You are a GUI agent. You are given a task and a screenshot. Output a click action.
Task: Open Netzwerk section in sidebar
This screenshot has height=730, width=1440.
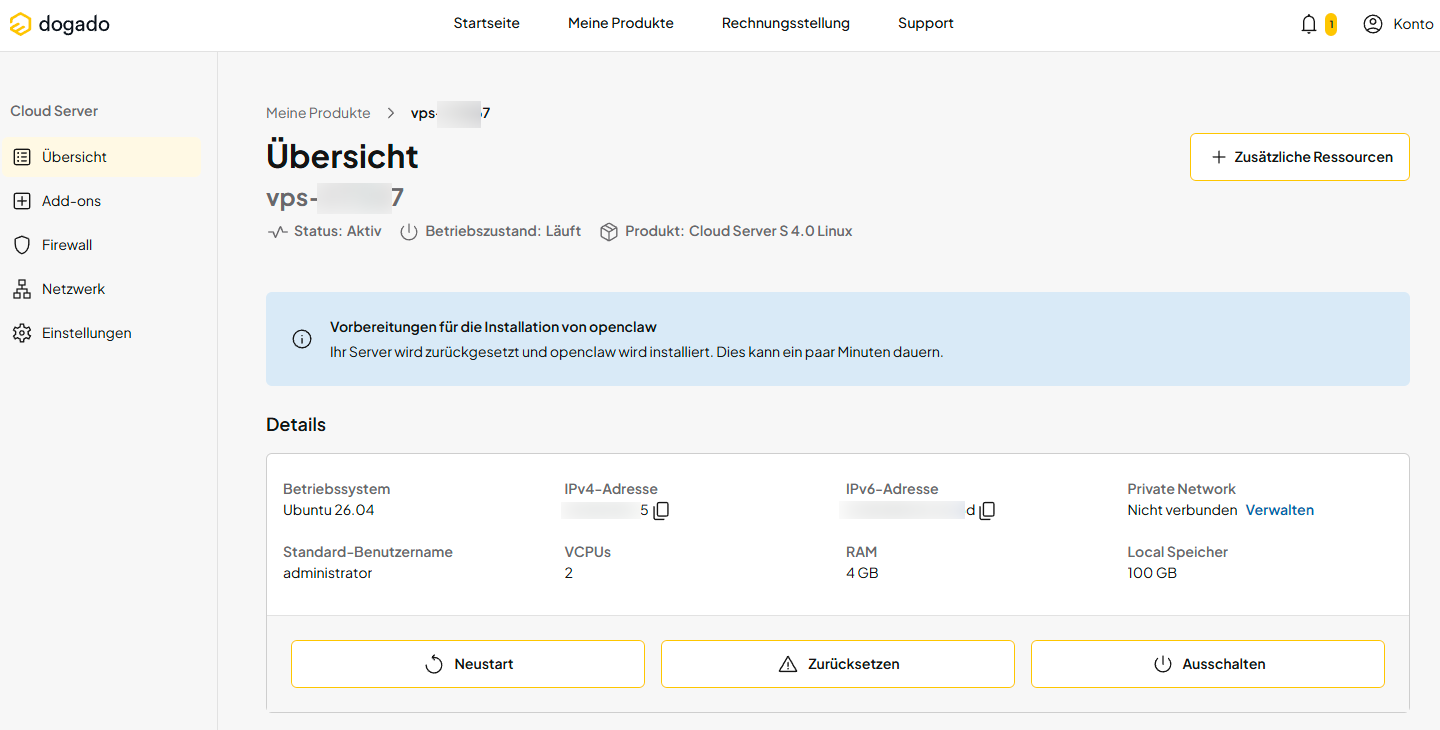(101, 289)
